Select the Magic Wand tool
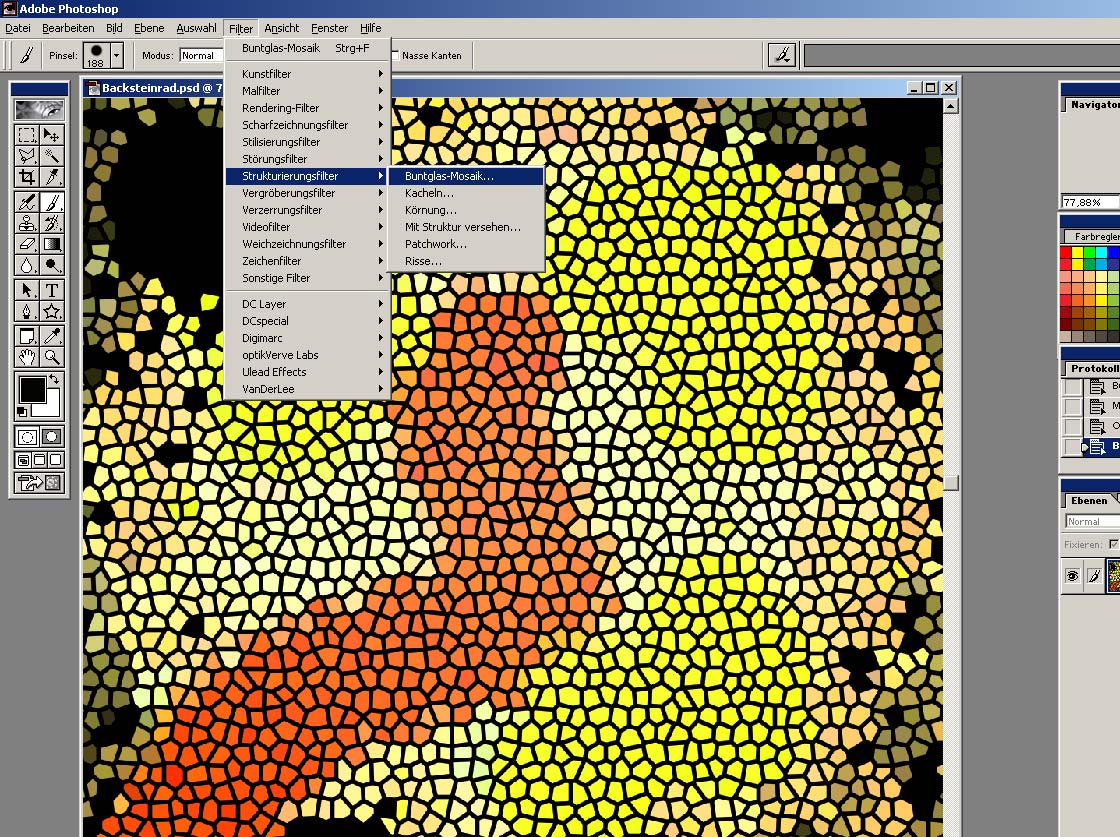The width and height of the screenshot is (1120, 837). [51, 156]
